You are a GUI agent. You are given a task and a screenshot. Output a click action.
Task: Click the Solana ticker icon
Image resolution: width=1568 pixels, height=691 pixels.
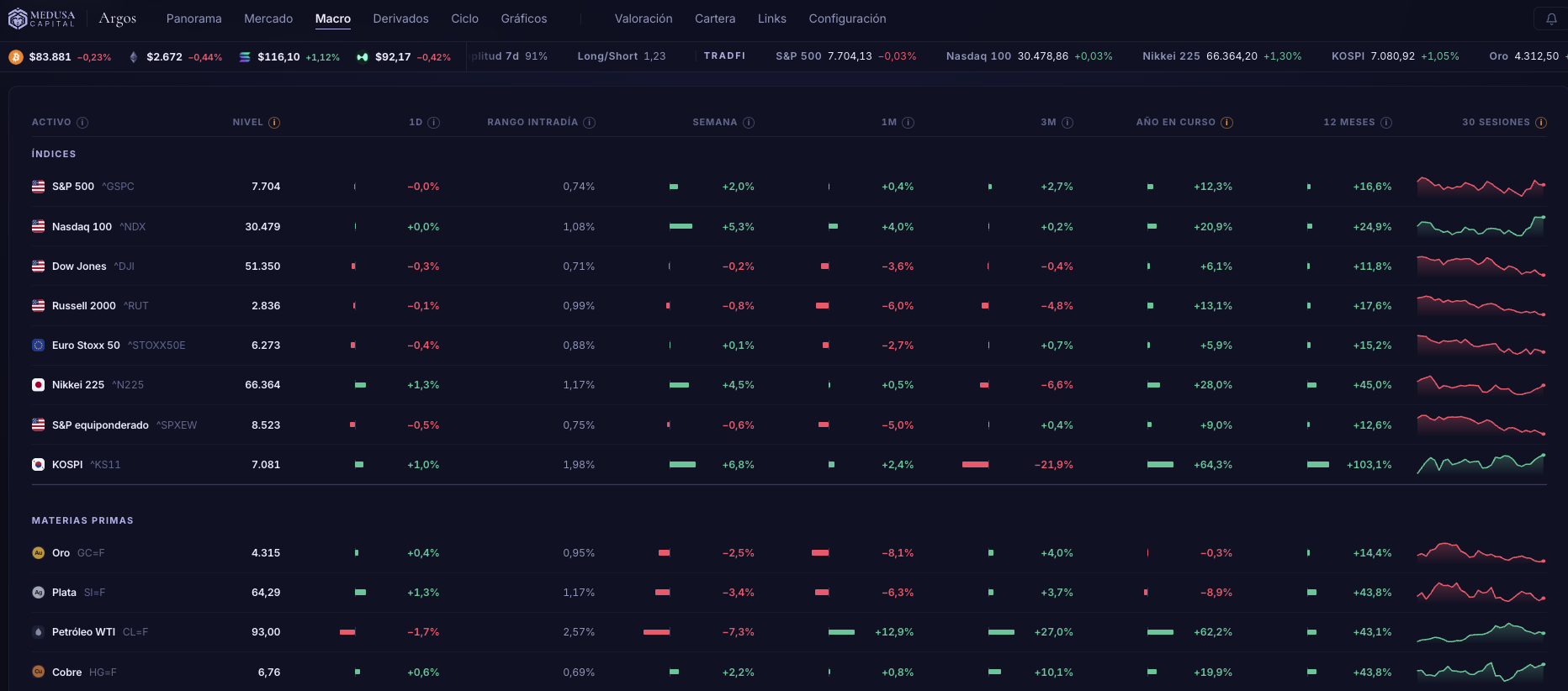pos(245,57)
